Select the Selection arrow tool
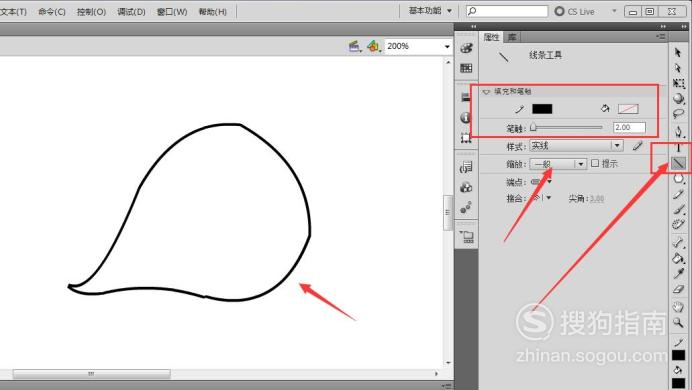 [x=678, y=52]
